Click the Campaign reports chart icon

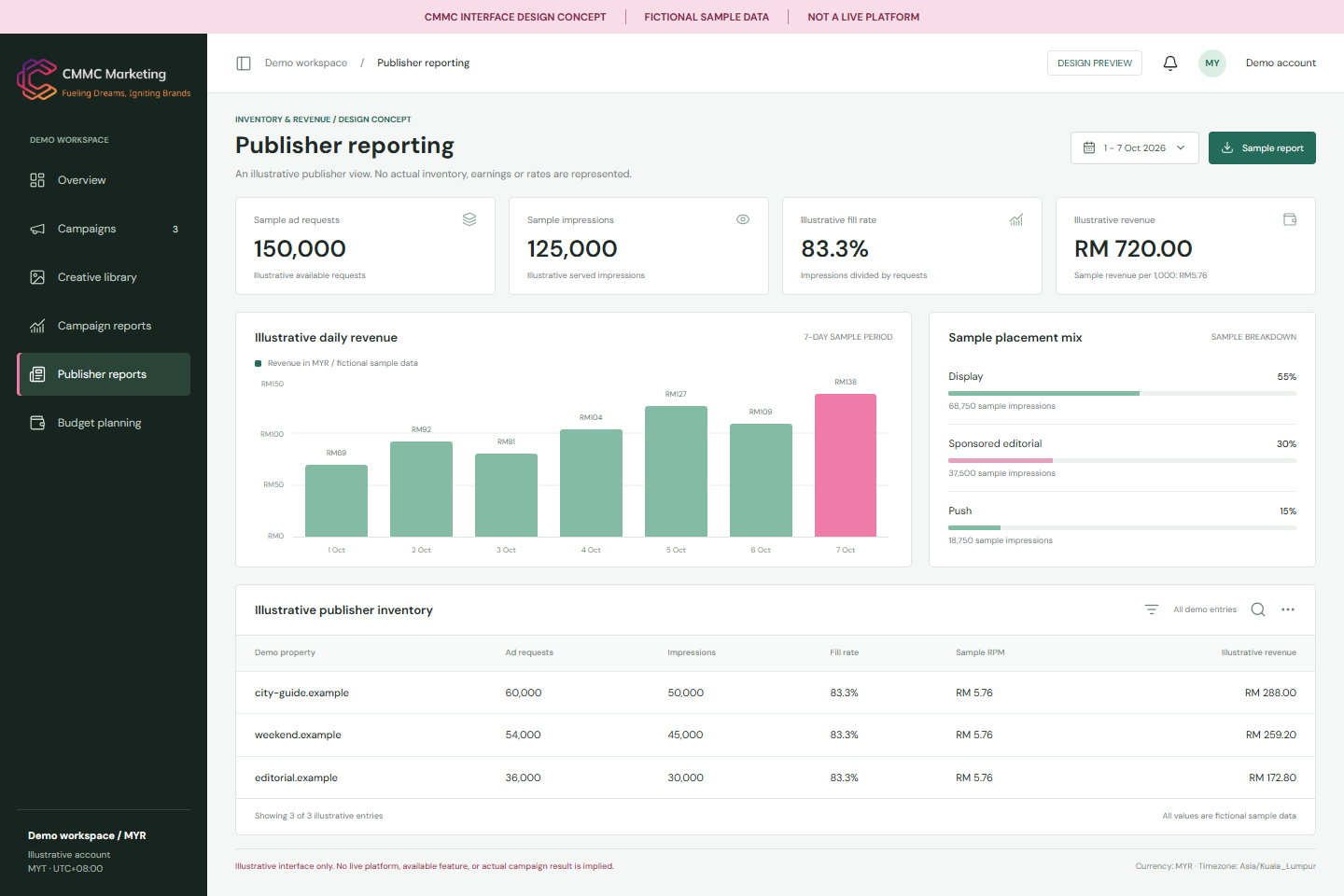[x=37, y=326]
